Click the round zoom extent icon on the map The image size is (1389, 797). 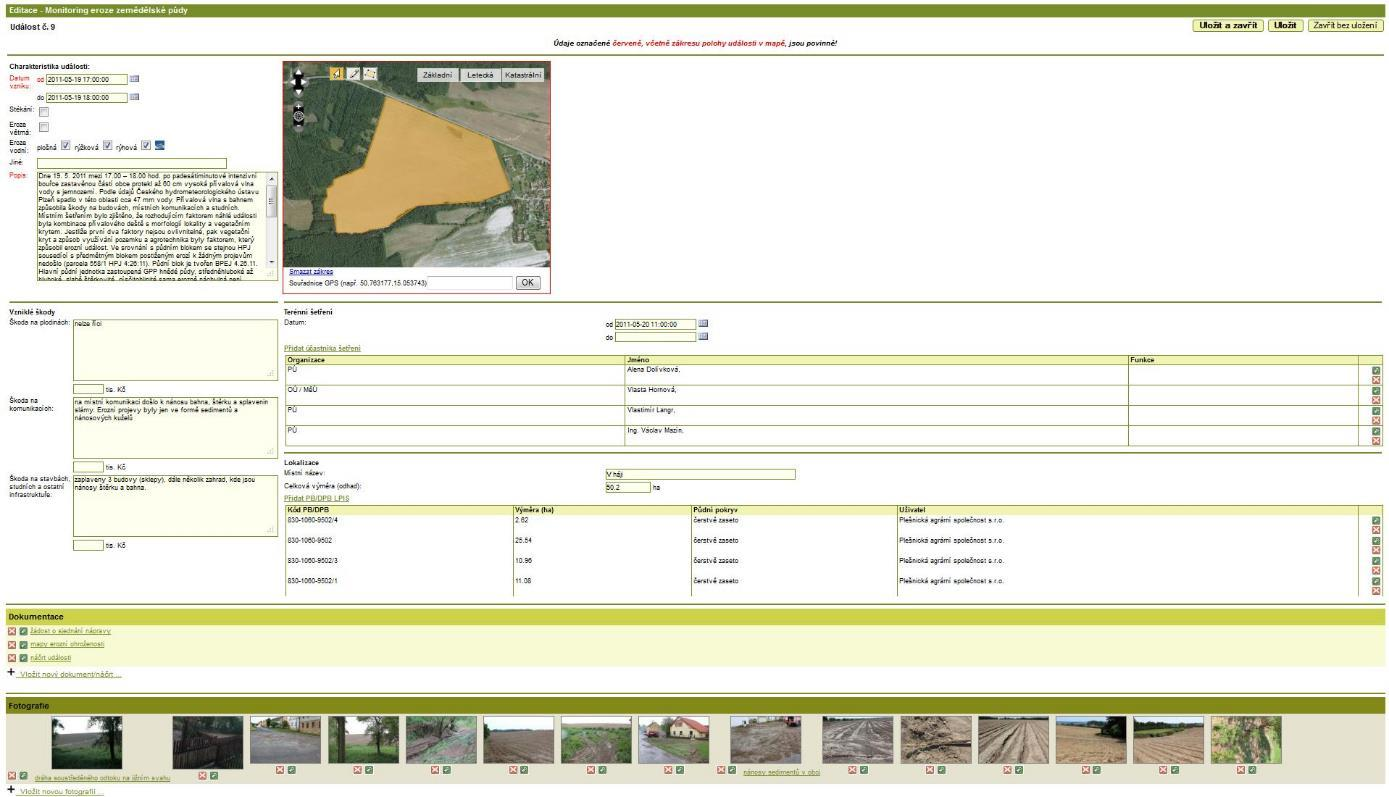(298, 117)
